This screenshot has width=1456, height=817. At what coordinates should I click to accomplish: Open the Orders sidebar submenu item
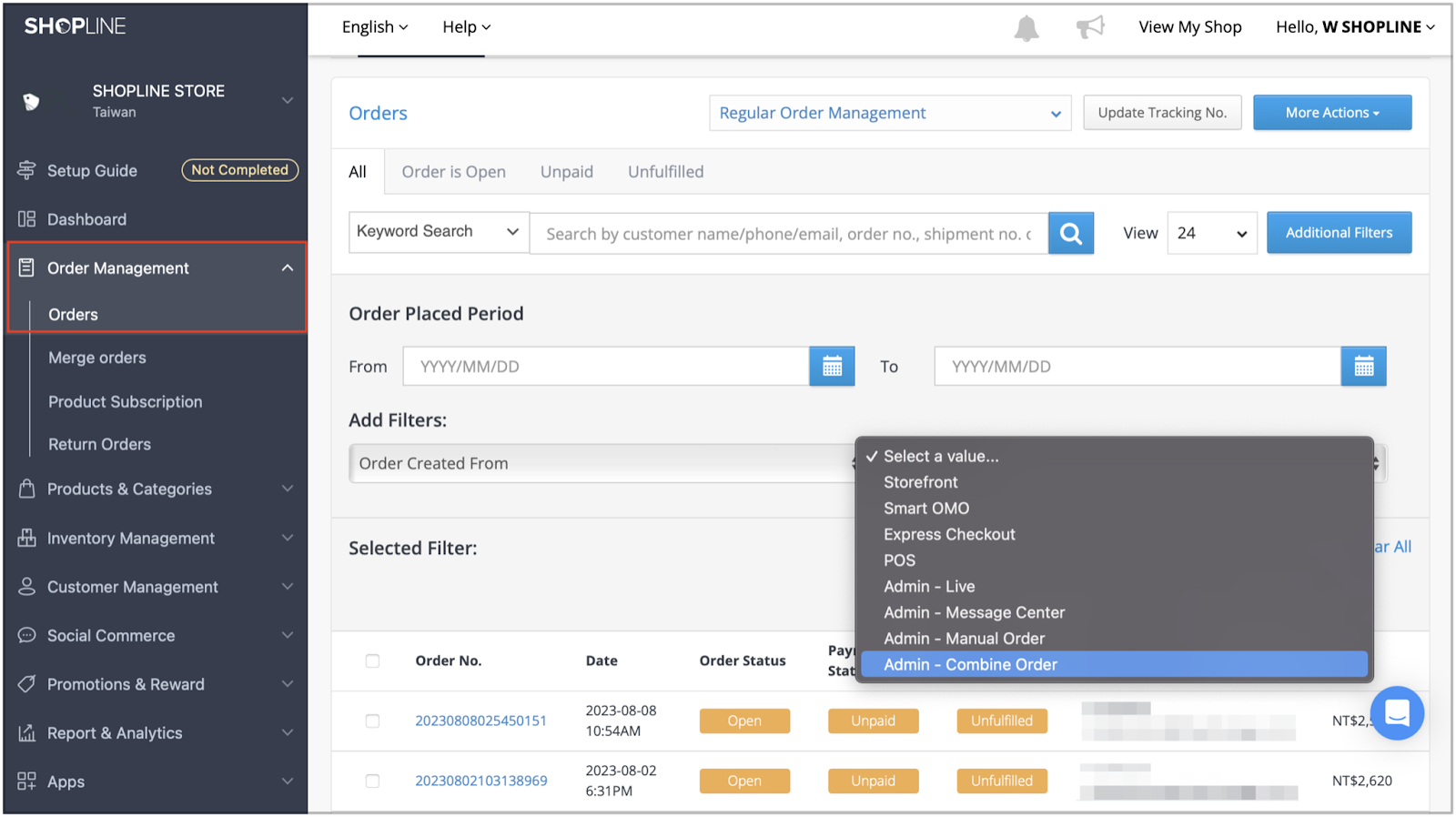tap(73, 315)
